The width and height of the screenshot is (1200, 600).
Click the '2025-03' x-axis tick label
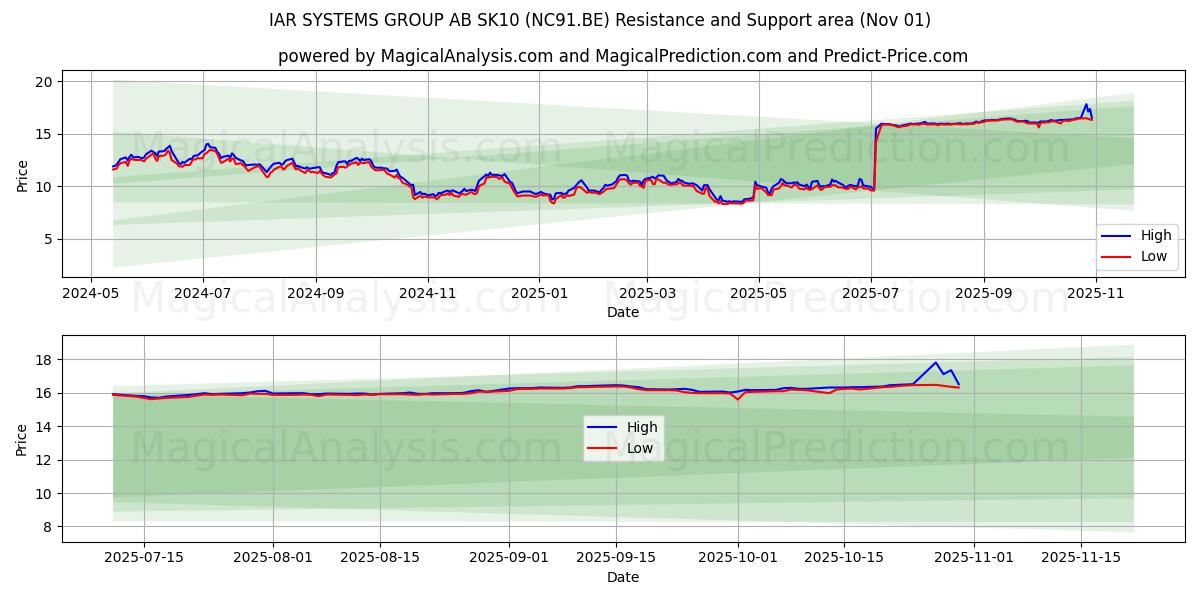pyautogui.click(x=646, y=294)
